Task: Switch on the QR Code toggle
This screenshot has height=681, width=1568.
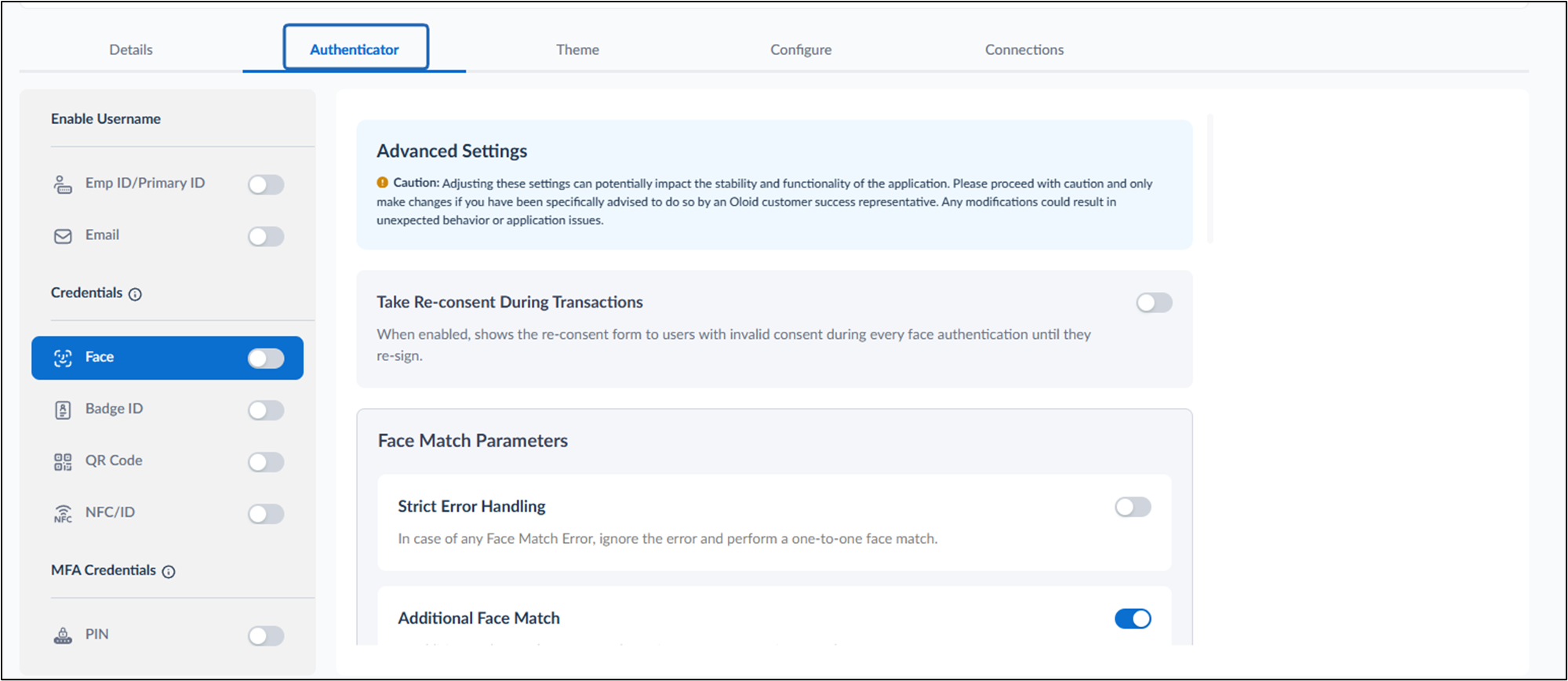Action: coord(266,462)
